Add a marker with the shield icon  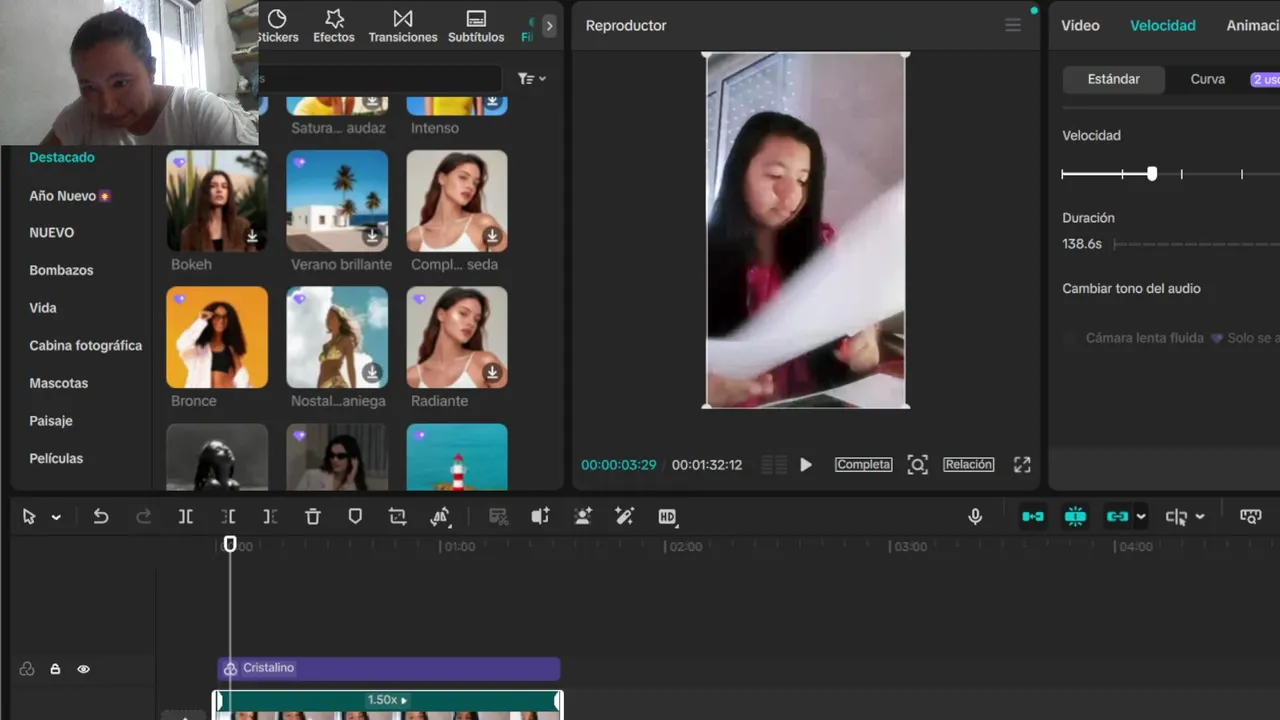[355, 517]
